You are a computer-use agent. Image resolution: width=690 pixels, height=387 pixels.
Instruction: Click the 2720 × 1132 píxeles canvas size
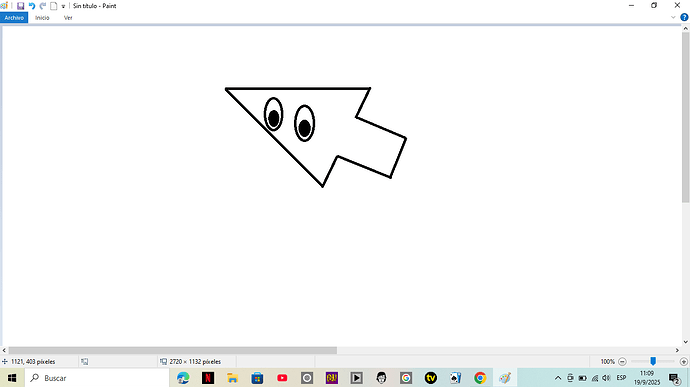[x=195, y=361]
